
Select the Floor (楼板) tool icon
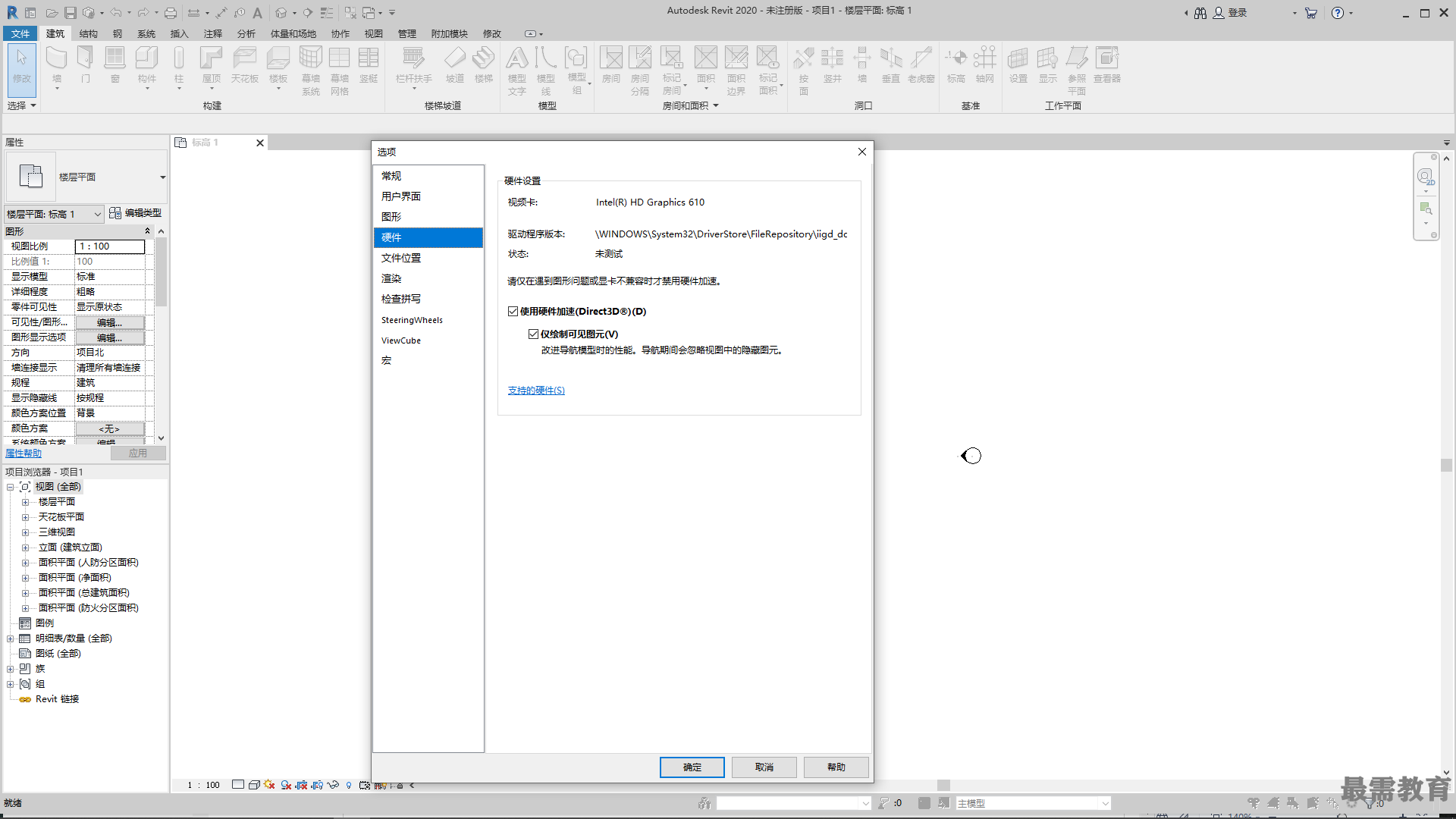[278, 59]
